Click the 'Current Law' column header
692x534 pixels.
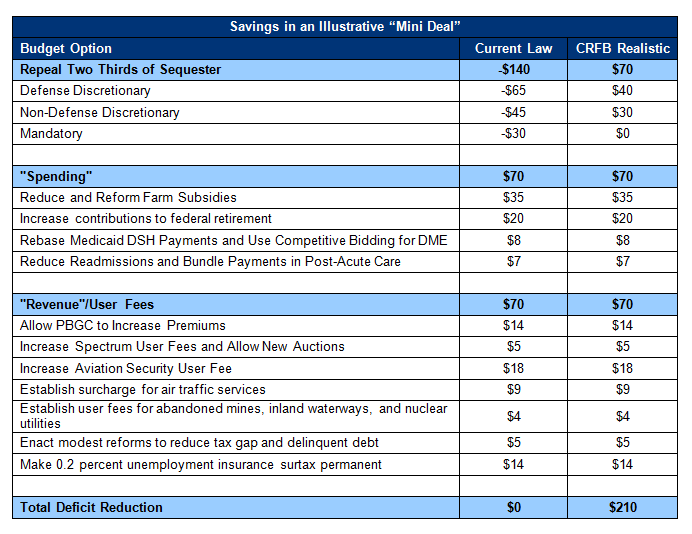[x=513, y=49]
